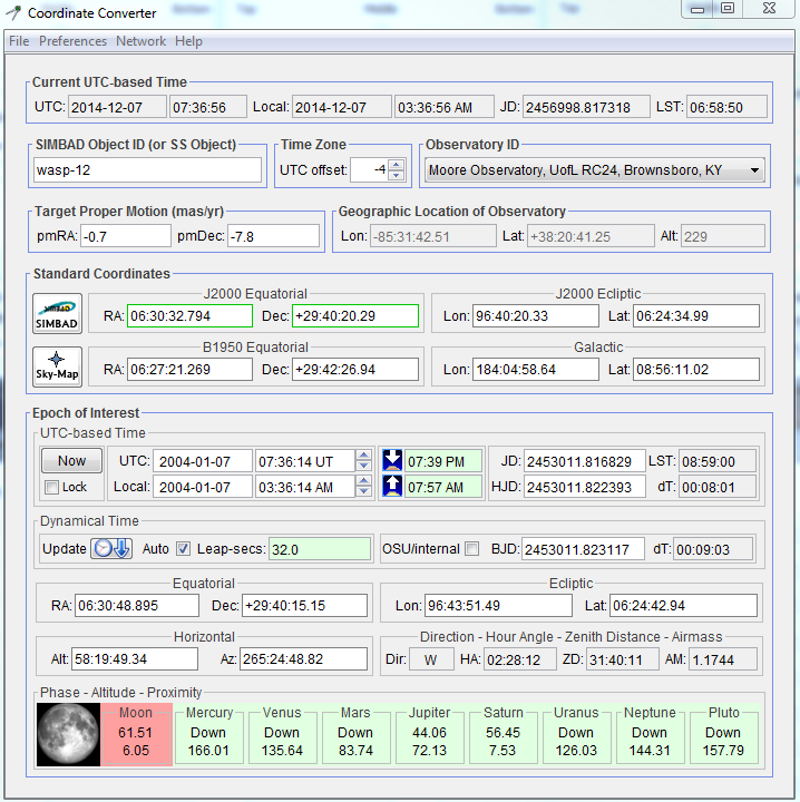Step the epoch UTC time up

tap(366, 456)
